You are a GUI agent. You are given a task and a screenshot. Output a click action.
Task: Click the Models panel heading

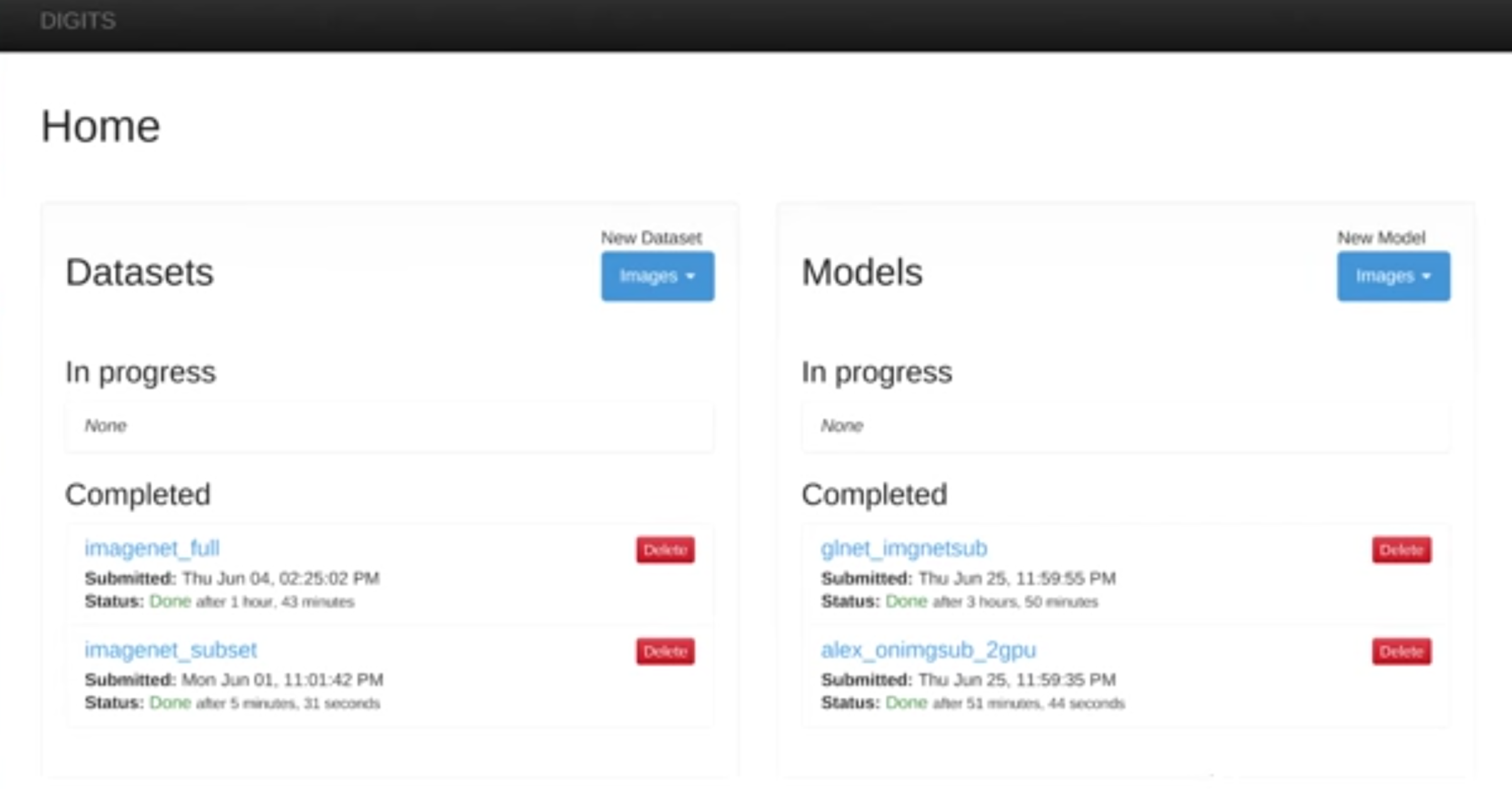click(x=861, y=272)
